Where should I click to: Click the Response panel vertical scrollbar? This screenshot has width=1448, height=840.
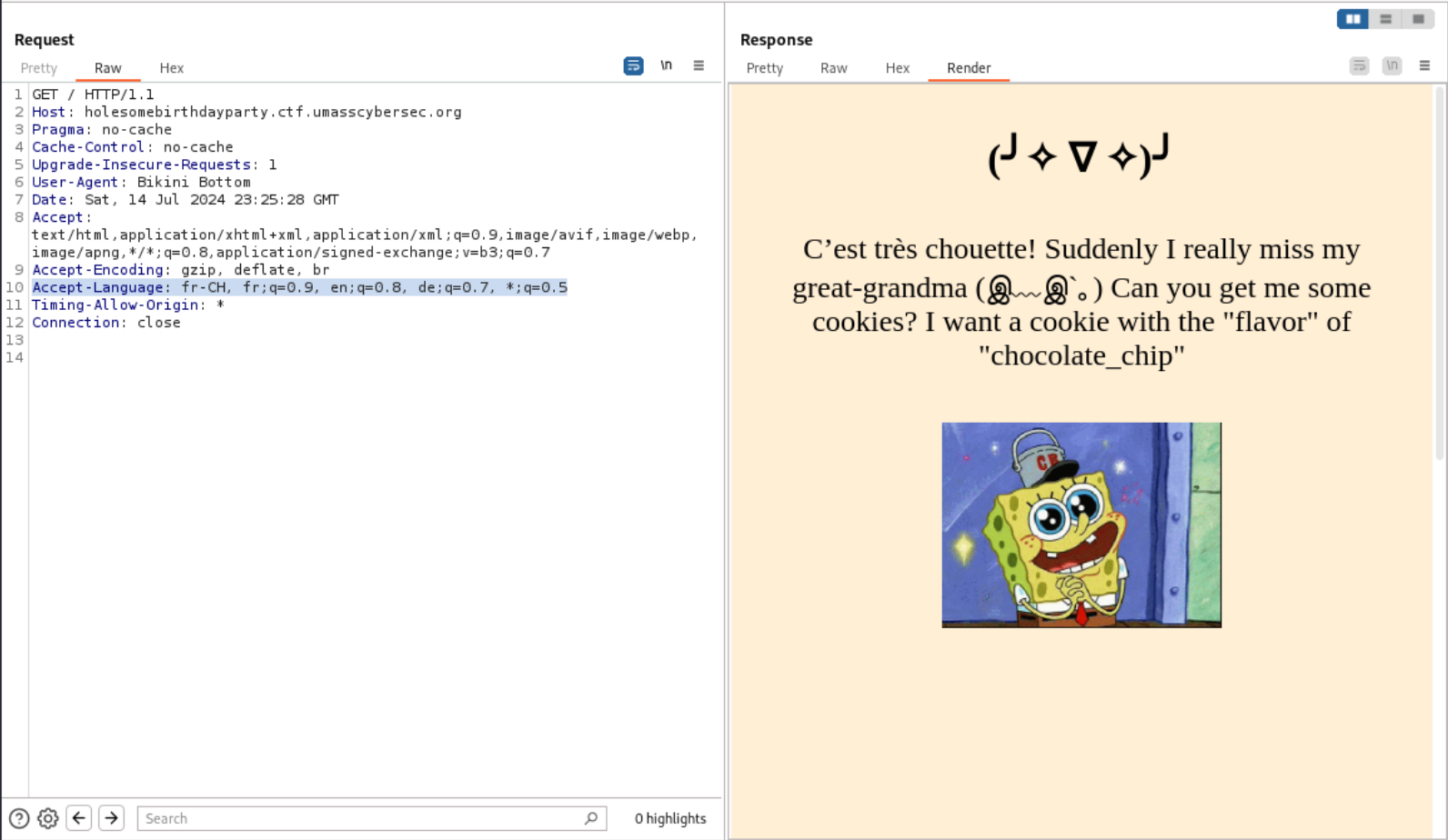pyautogui.click(x=1440, y=273)
